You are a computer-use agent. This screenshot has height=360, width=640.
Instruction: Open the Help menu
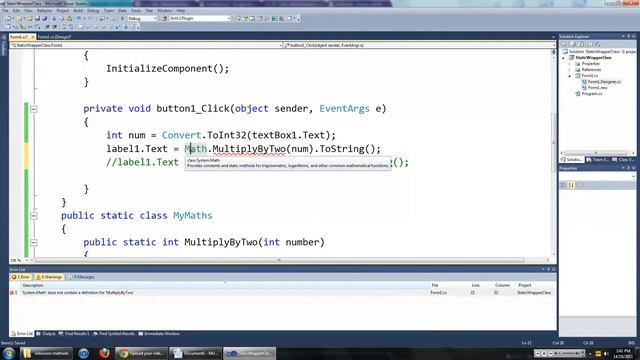(x=180, y=11)
